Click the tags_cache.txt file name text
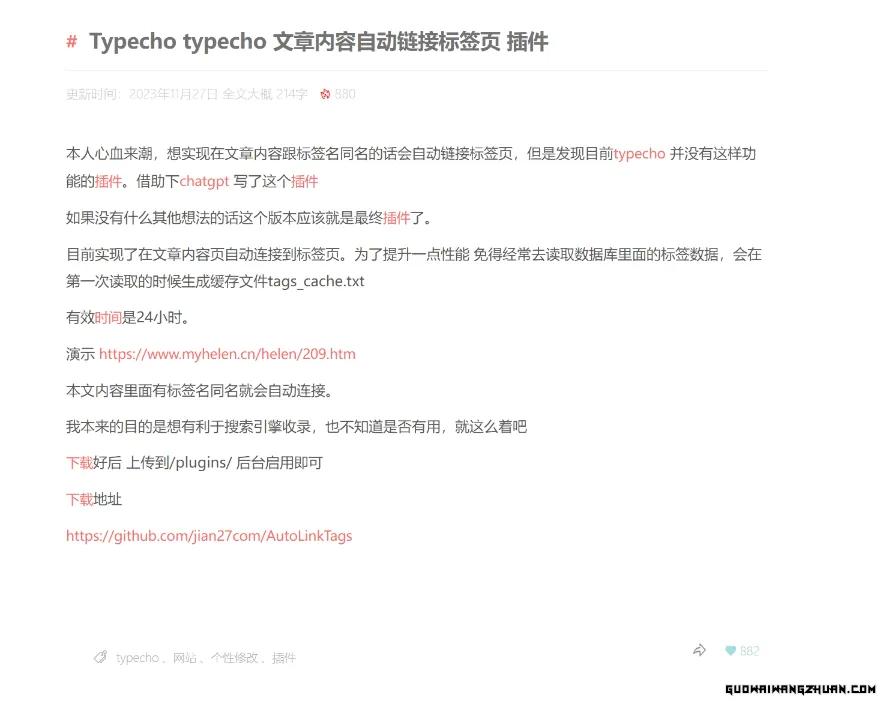886x704 pixels. (316, 281)
